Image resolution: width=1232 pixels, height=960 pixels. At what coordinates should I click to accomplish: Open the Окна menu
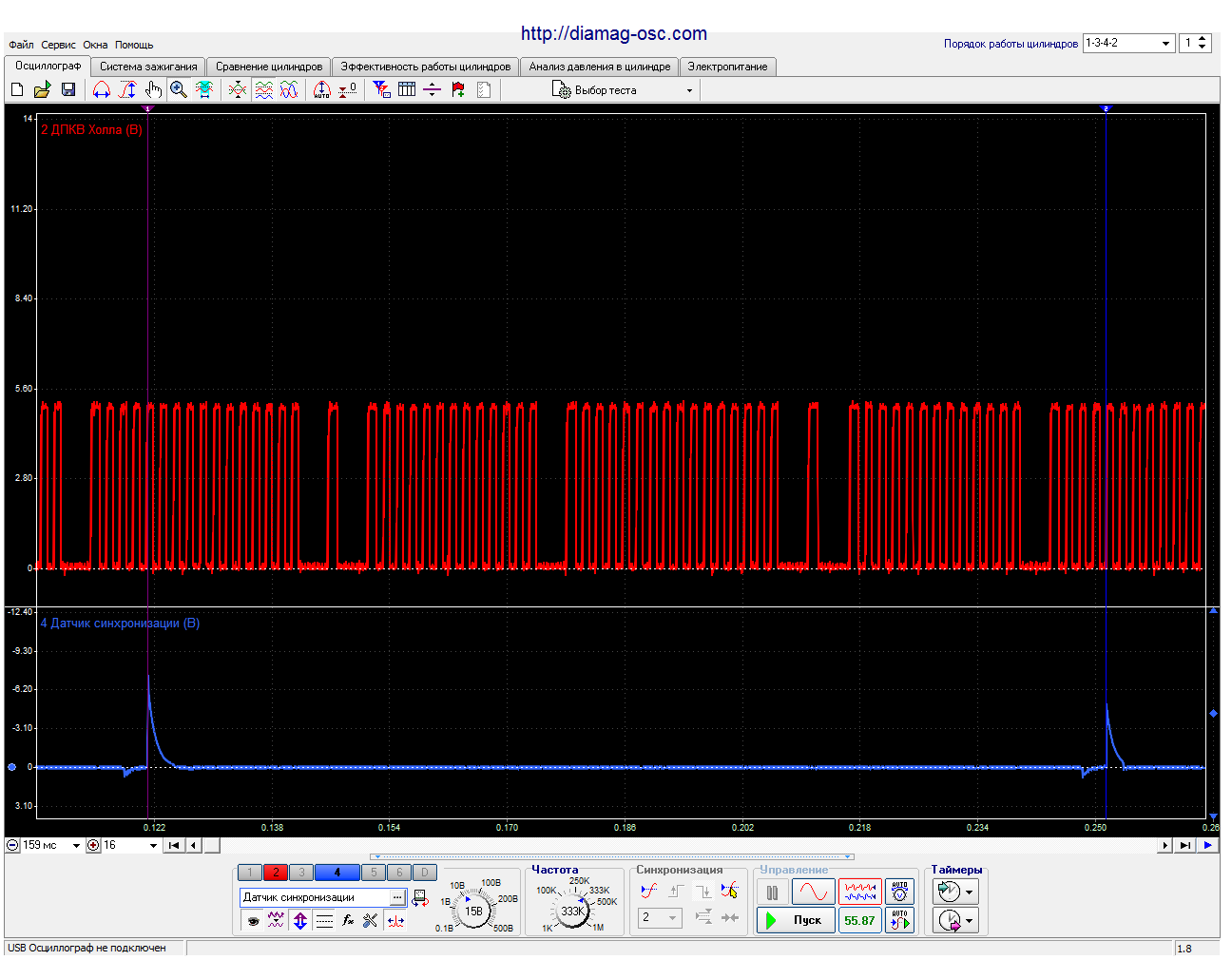coord(95,45)
